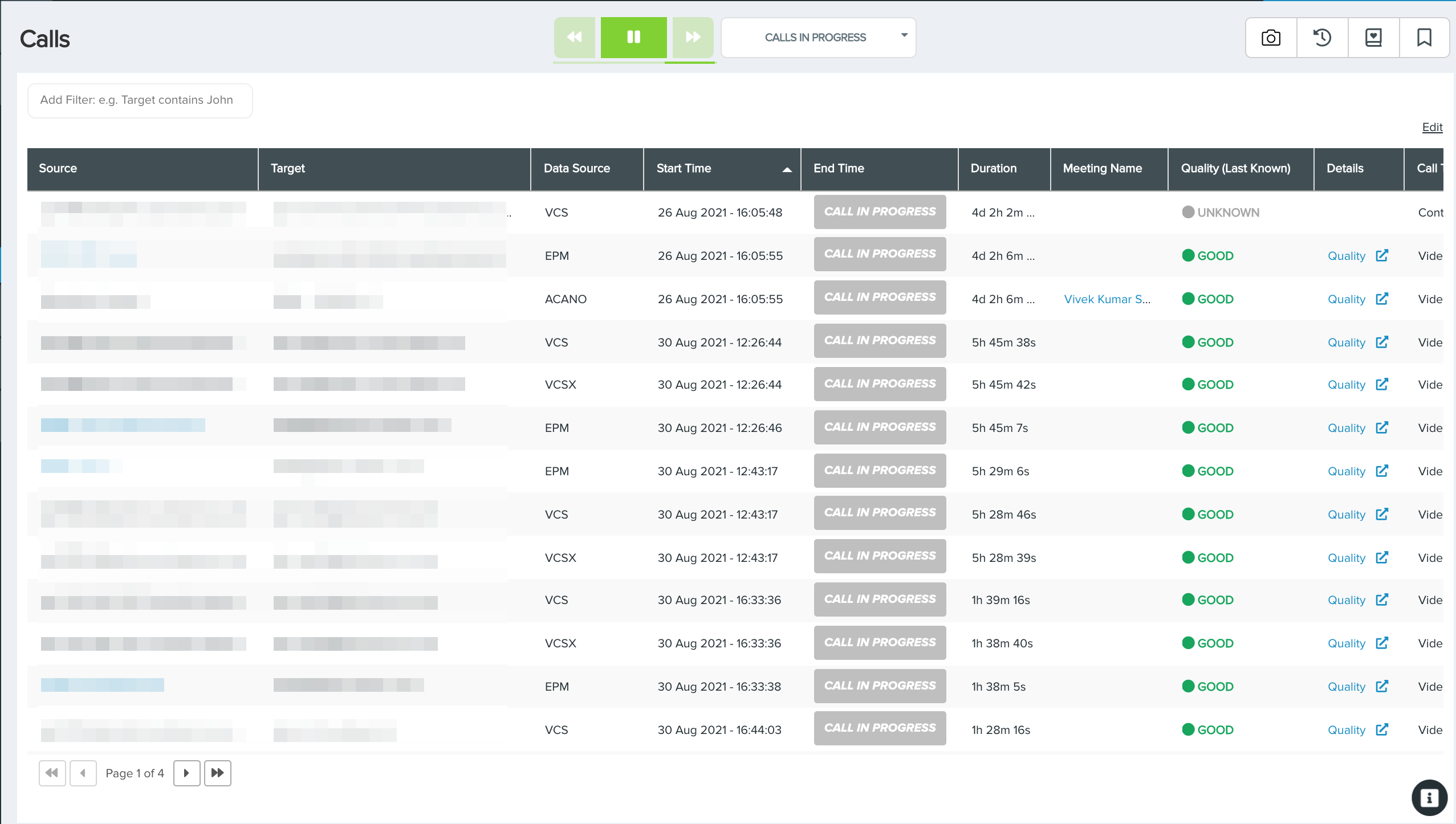Click GOOD status of the ACANO call
Image resolution: width=1456 pixels, height=824 pixels.
1207,299
